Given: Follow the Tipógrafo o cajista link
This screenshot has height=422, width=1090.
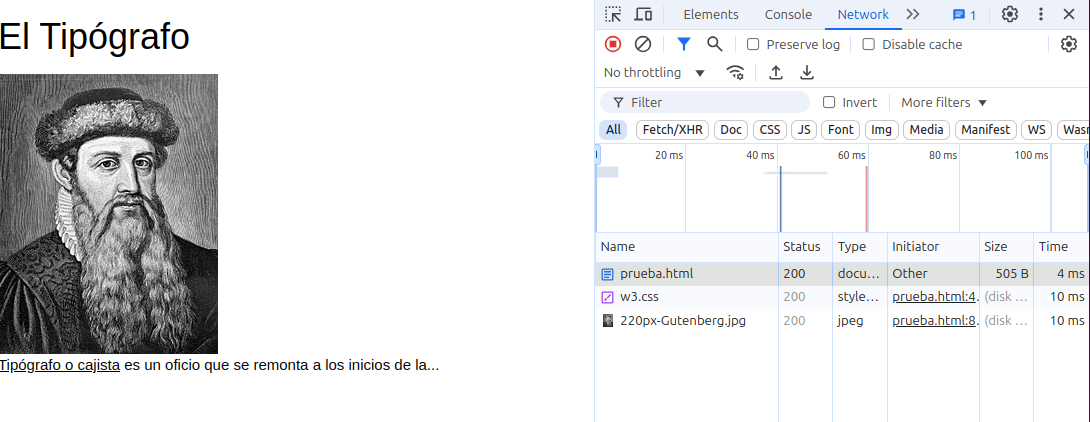Looking at the screenshot, I should [60, 366].
